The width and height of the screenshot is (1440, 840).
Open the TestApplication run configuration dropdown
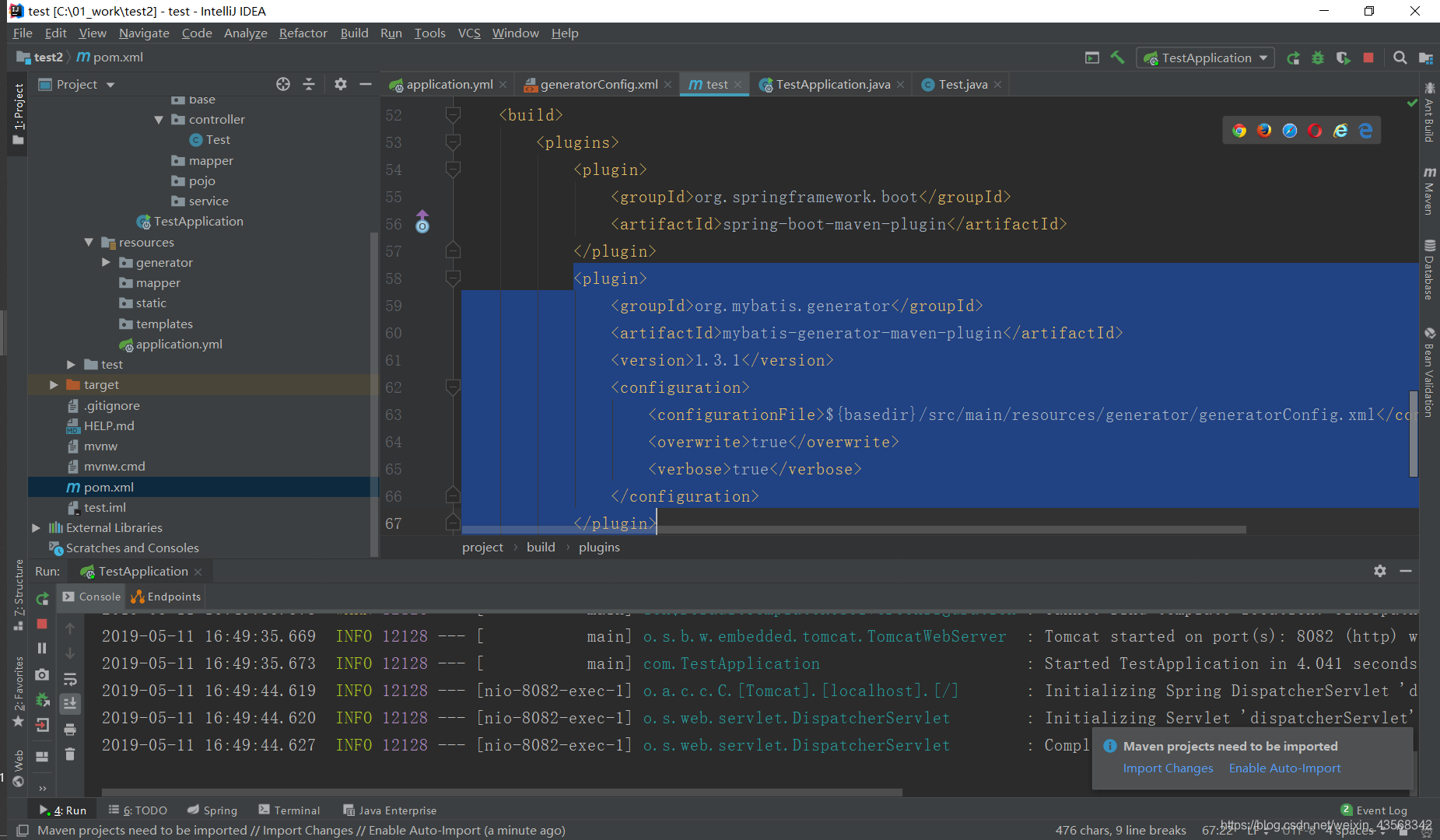click(x=1205, y=58)
